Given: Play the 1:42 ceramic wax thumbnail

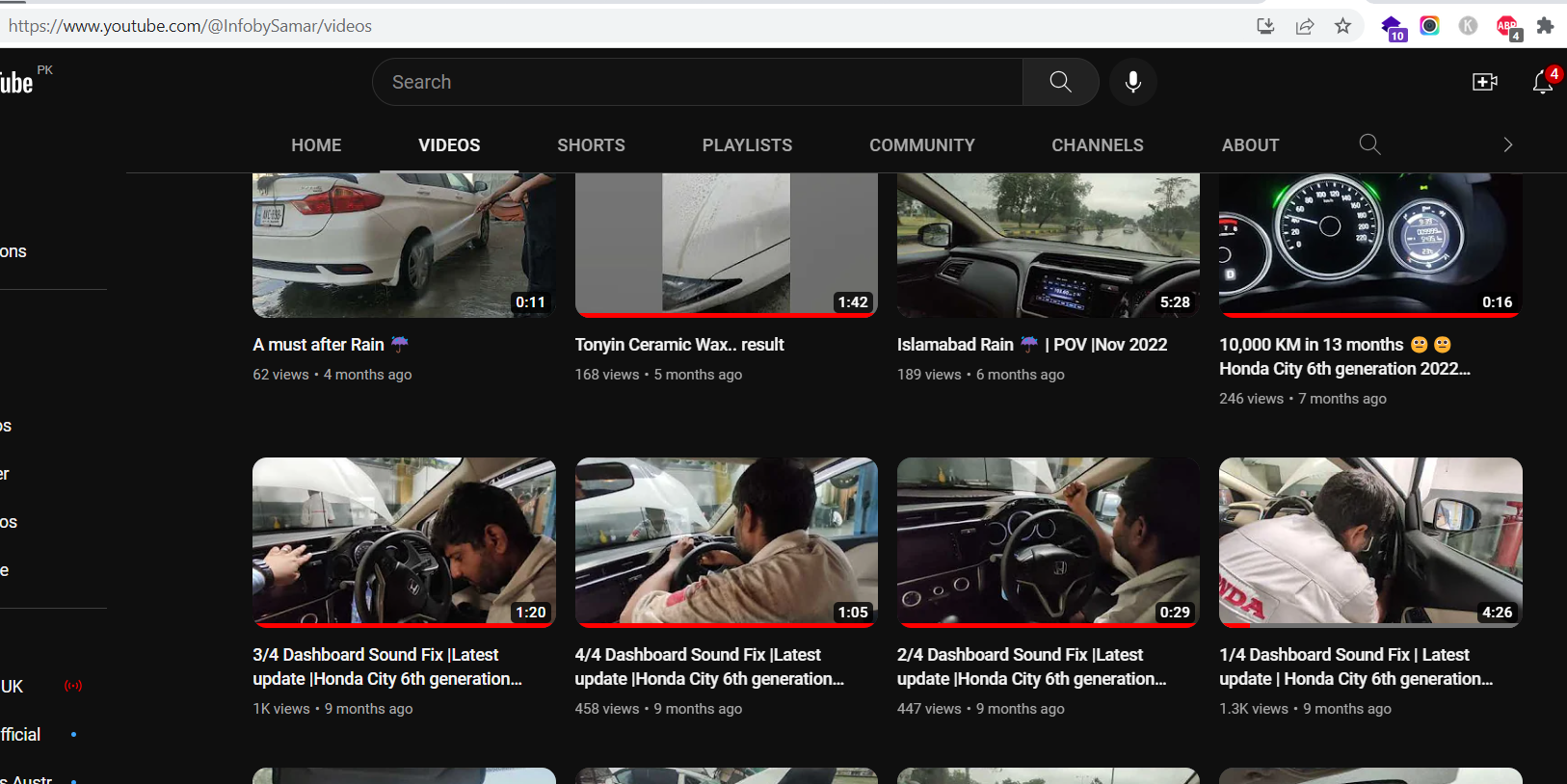Looking at the screenshot, I should click(x=727, y=245).
